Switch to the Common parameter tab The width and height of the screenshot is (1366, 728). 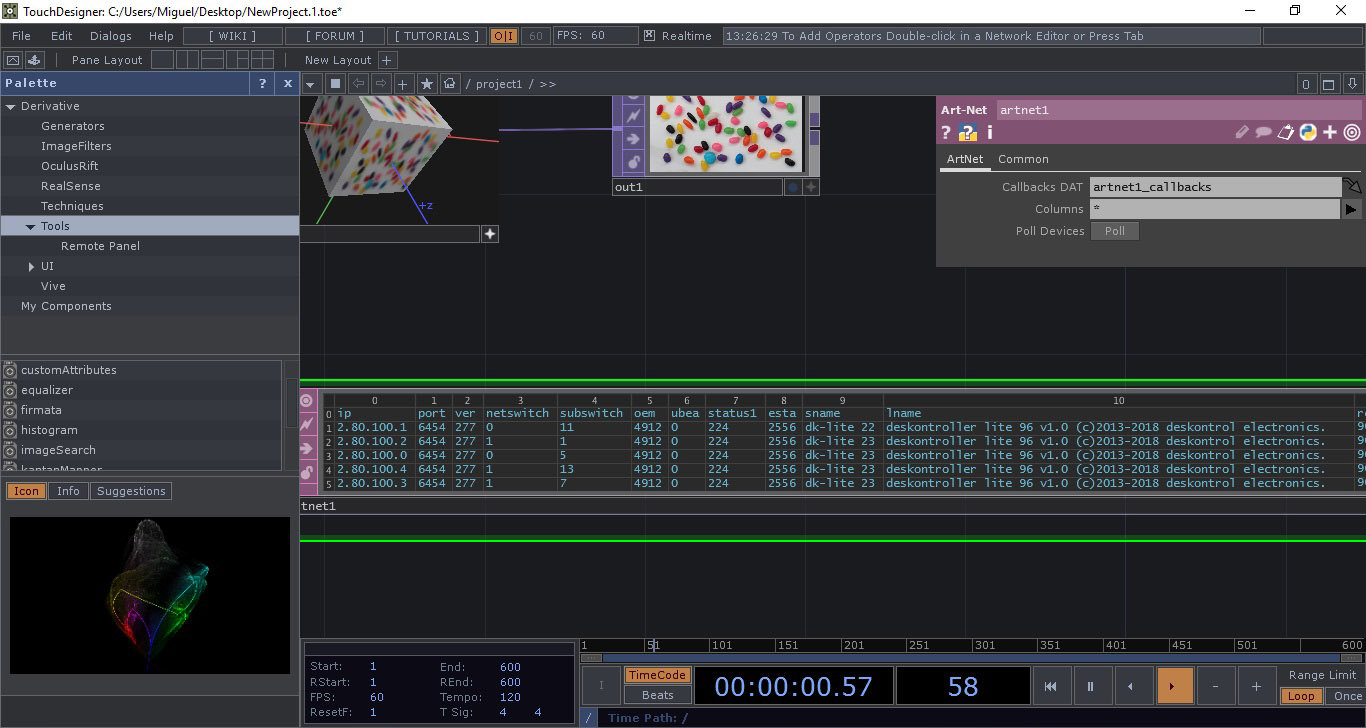[1023, 159]
